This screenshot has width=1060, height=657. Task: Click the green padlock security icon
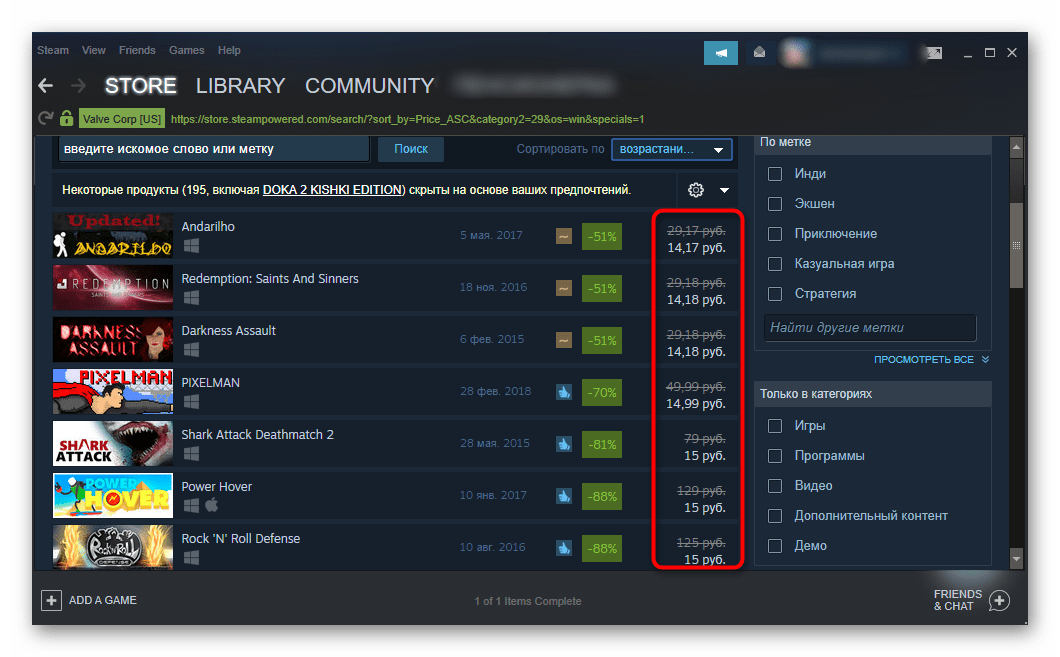pyautogui.click(x=66, y=119)
